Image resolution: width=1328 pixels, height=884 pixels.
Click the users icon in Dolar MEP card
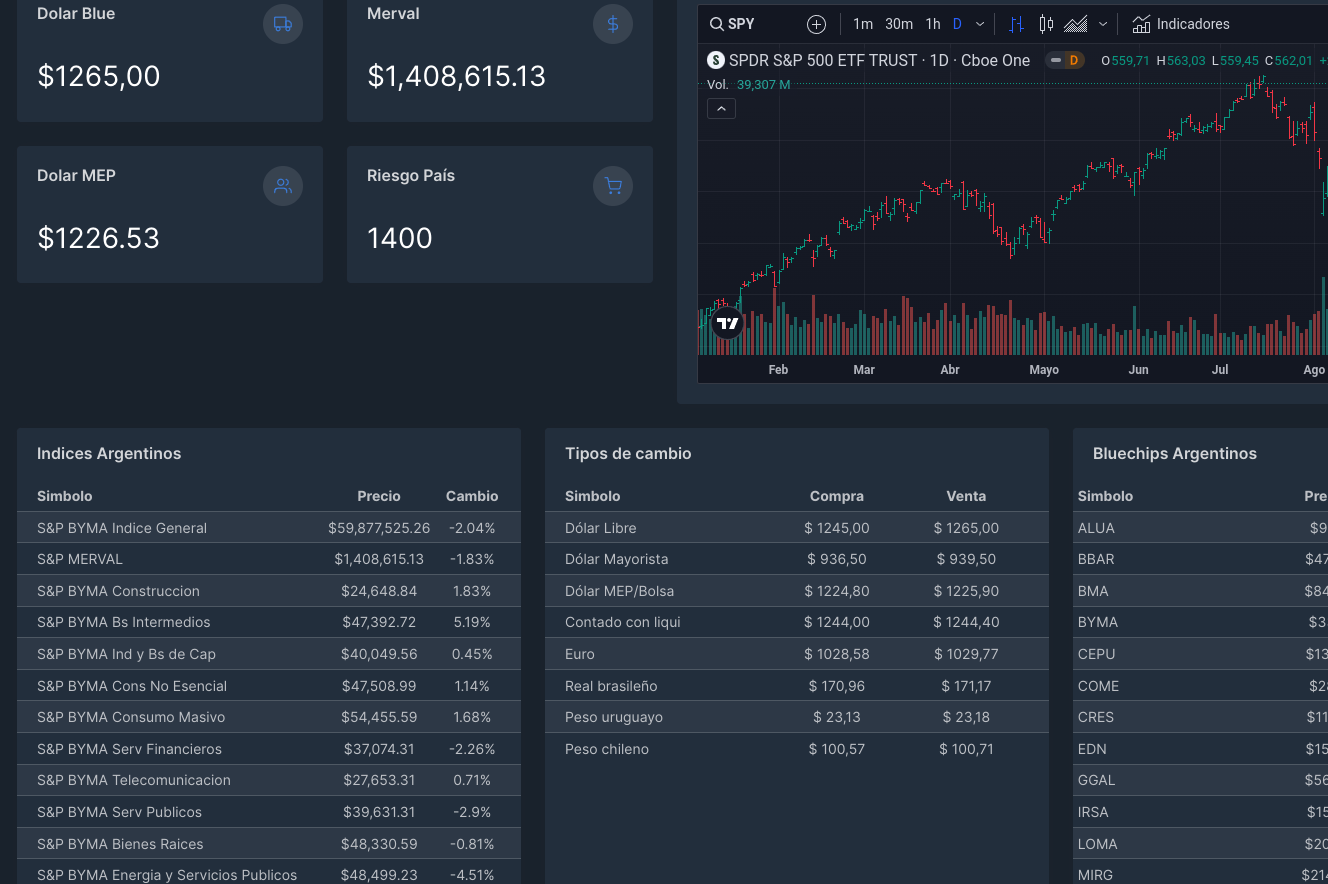click(x=283, y=186)
